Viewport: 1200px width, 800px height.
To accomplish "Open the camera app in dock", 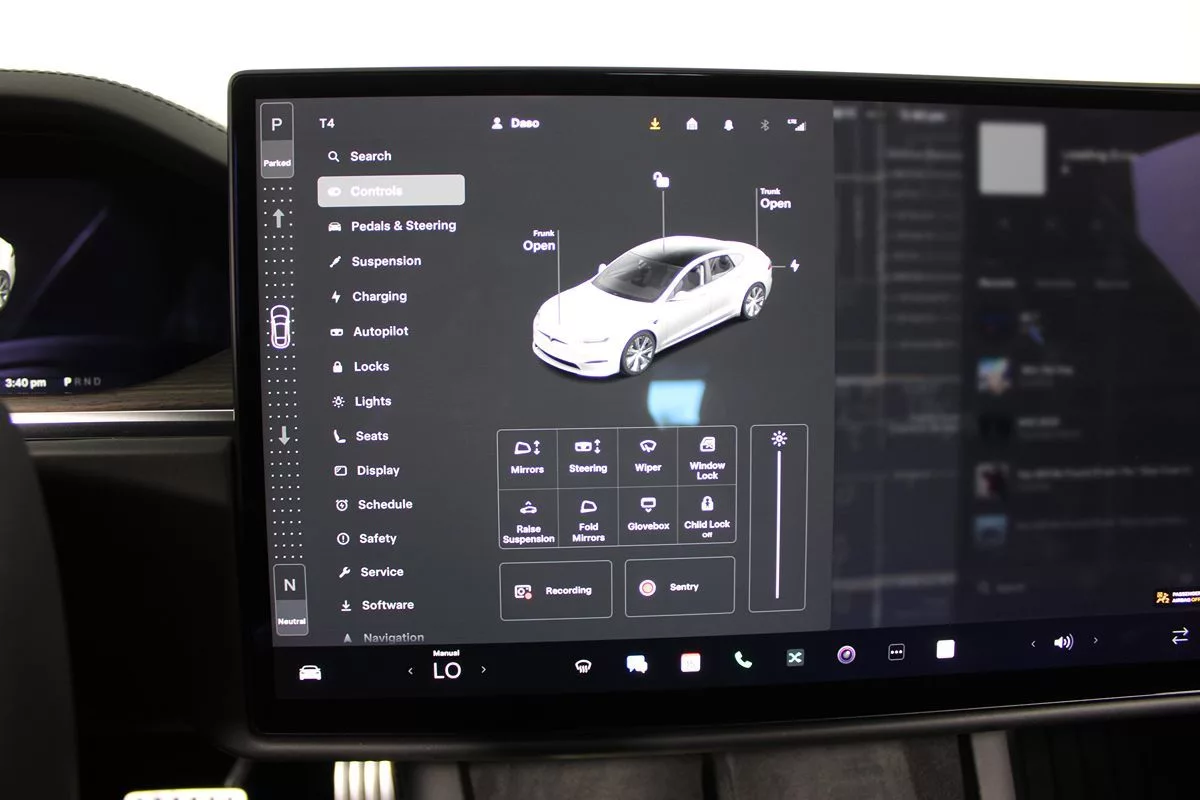I will point(846,655).
